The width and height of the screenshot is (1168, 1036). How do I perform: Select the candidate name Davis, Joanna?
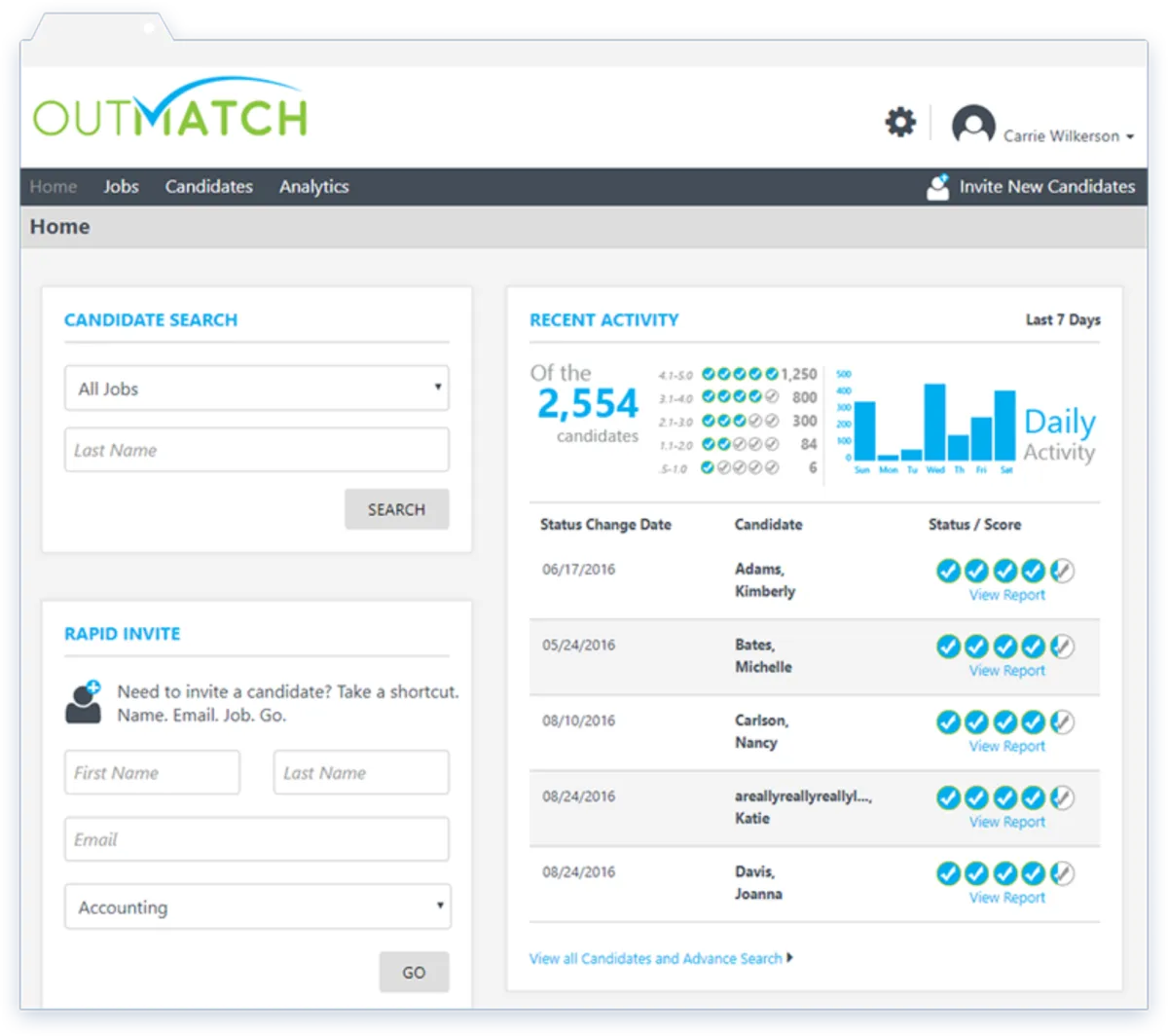pos(758,883)
